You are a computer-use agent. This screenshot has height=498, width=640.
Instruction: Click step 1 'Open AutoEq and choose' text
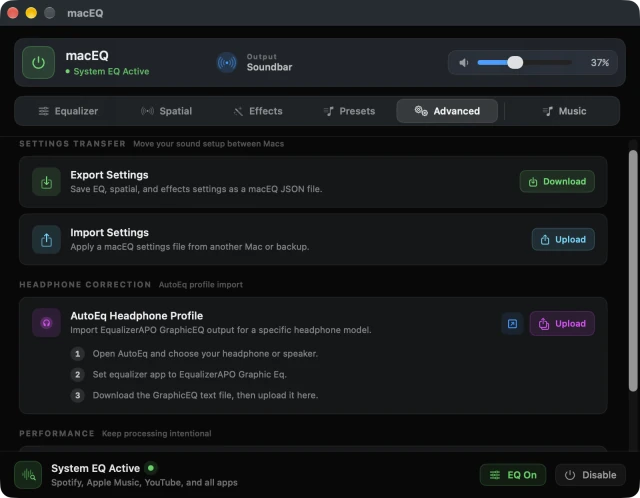[x=205, y=353]
